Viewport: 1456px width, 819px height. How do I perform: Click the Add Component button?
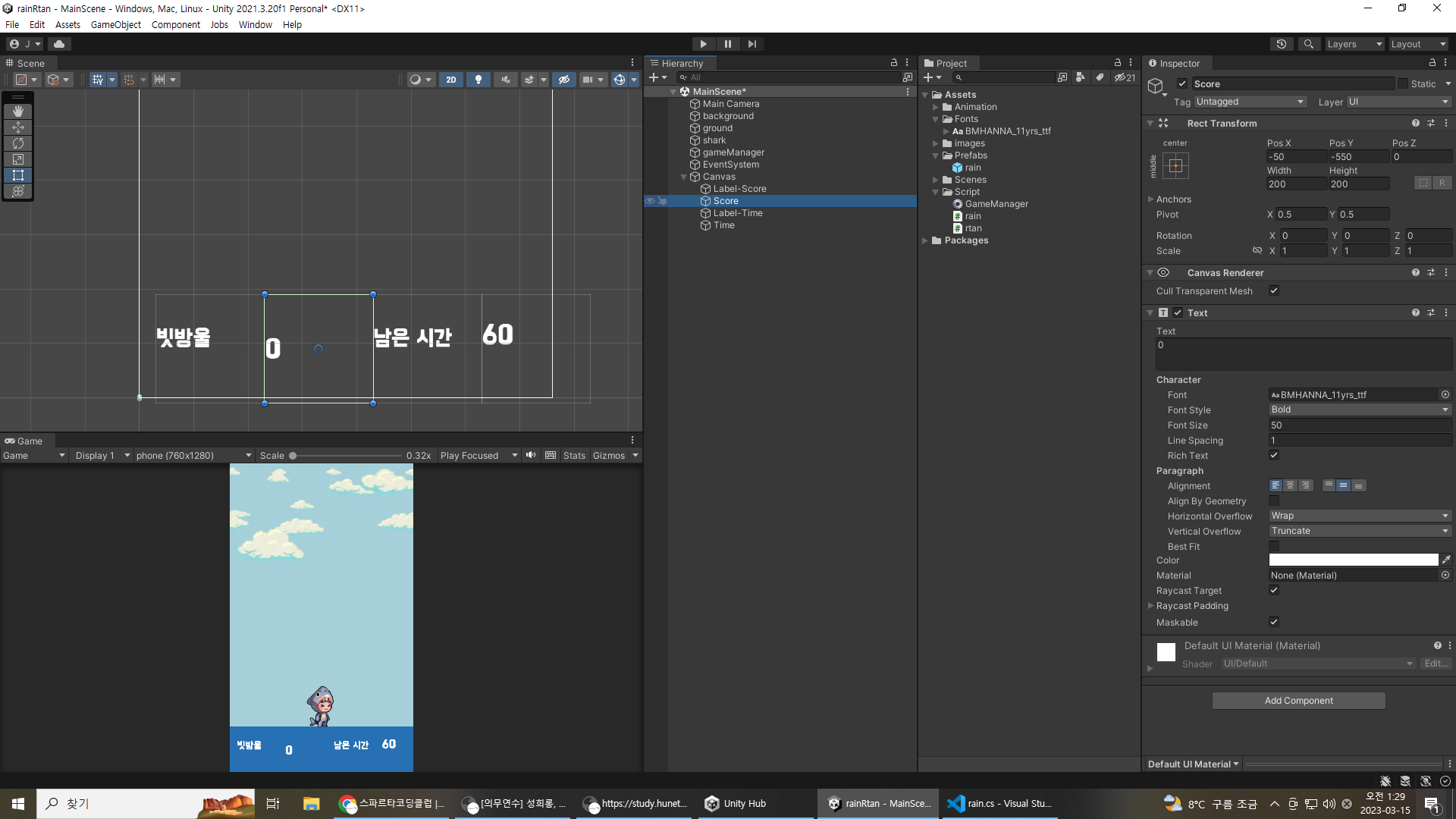pyautogui.click(x=1299, y=701)
